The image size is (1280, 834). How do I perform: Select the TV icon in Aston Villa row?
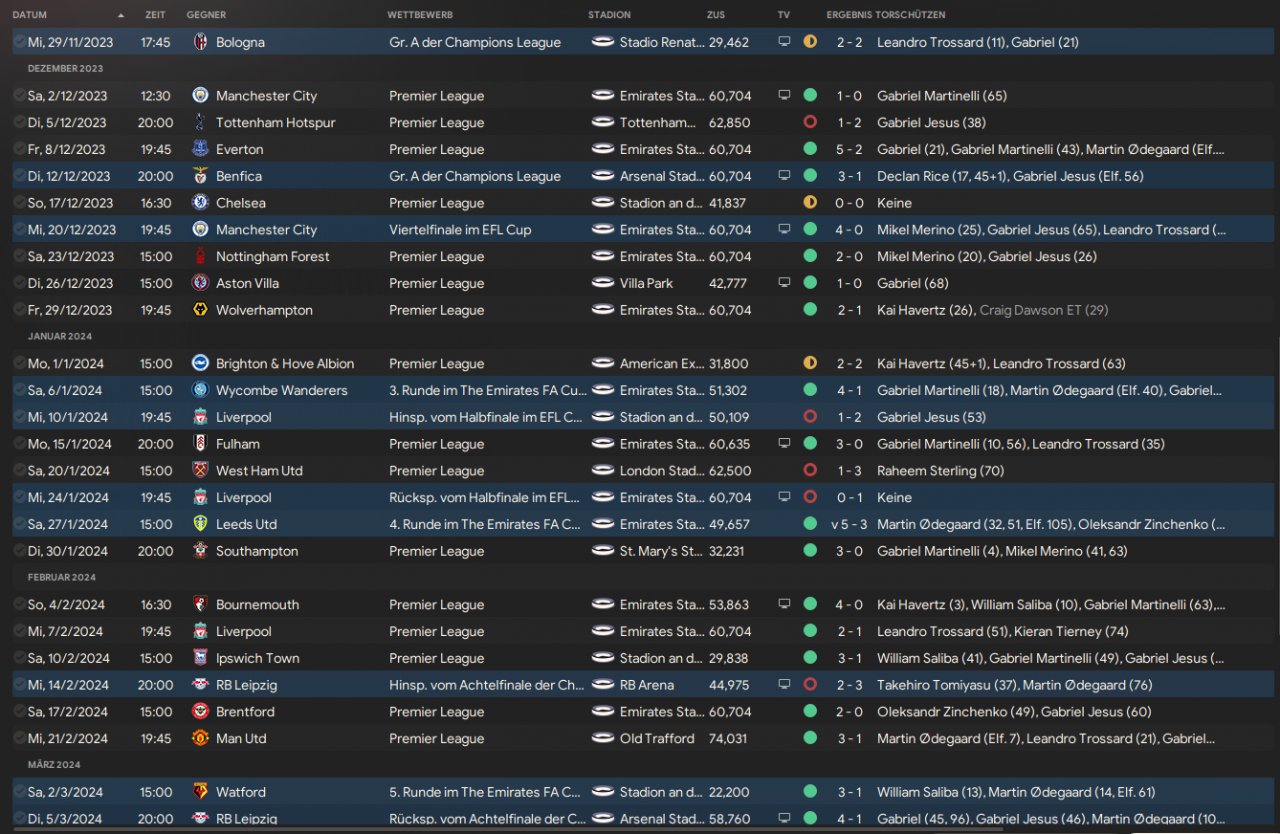point(784,283)
